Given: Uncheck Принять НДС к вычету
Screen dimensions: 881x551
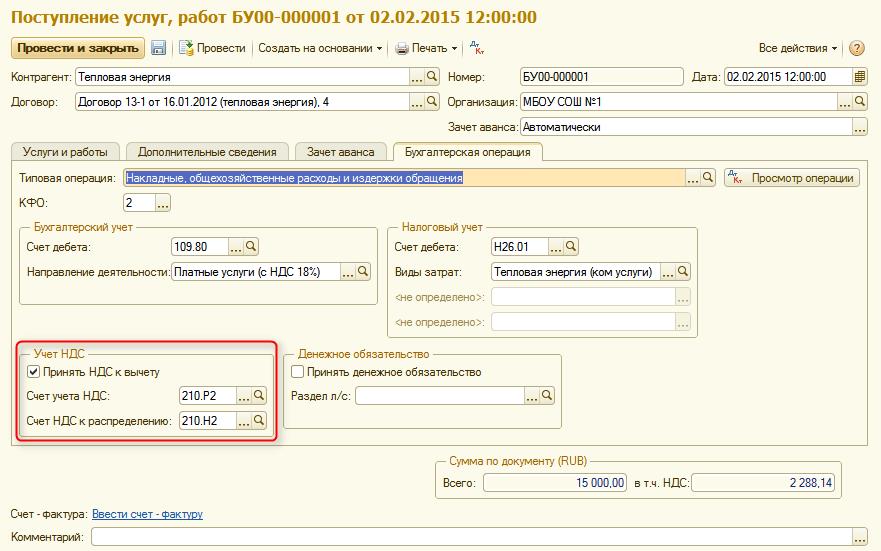Looking at the screenshot, I should (x=33, y=371).
